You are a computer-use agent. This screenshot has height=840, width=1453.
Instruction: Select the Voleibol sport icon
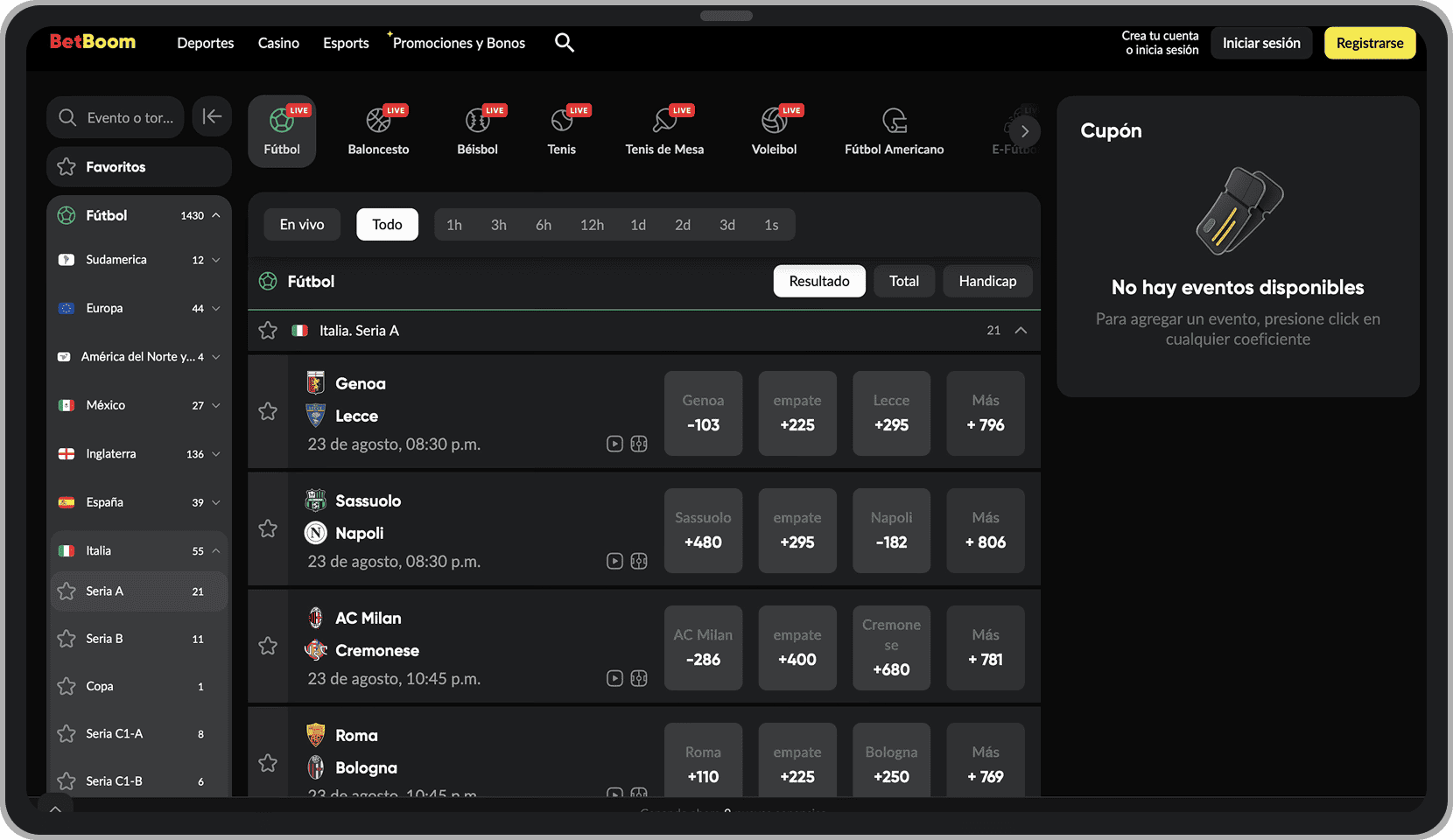774,131
